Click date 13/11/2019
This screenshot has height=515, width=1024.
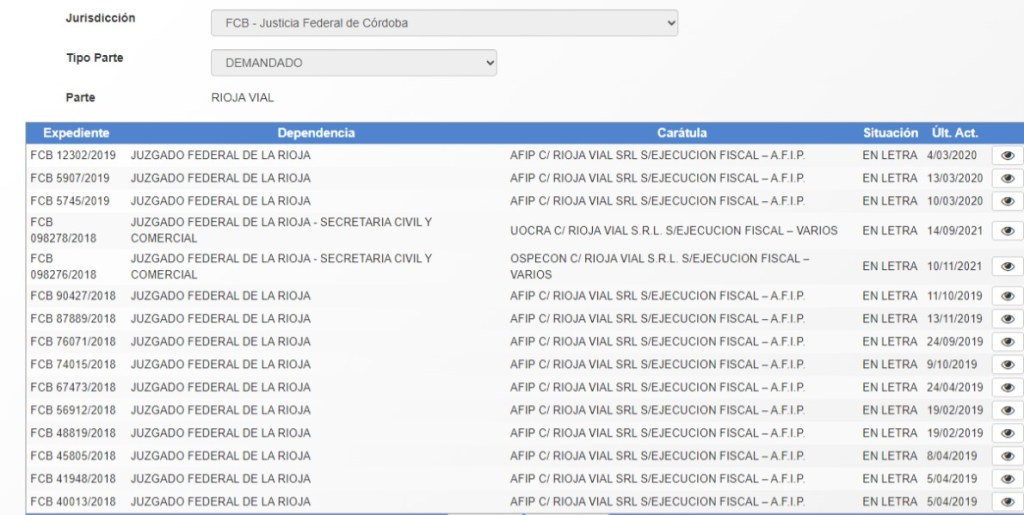[954, 319]
